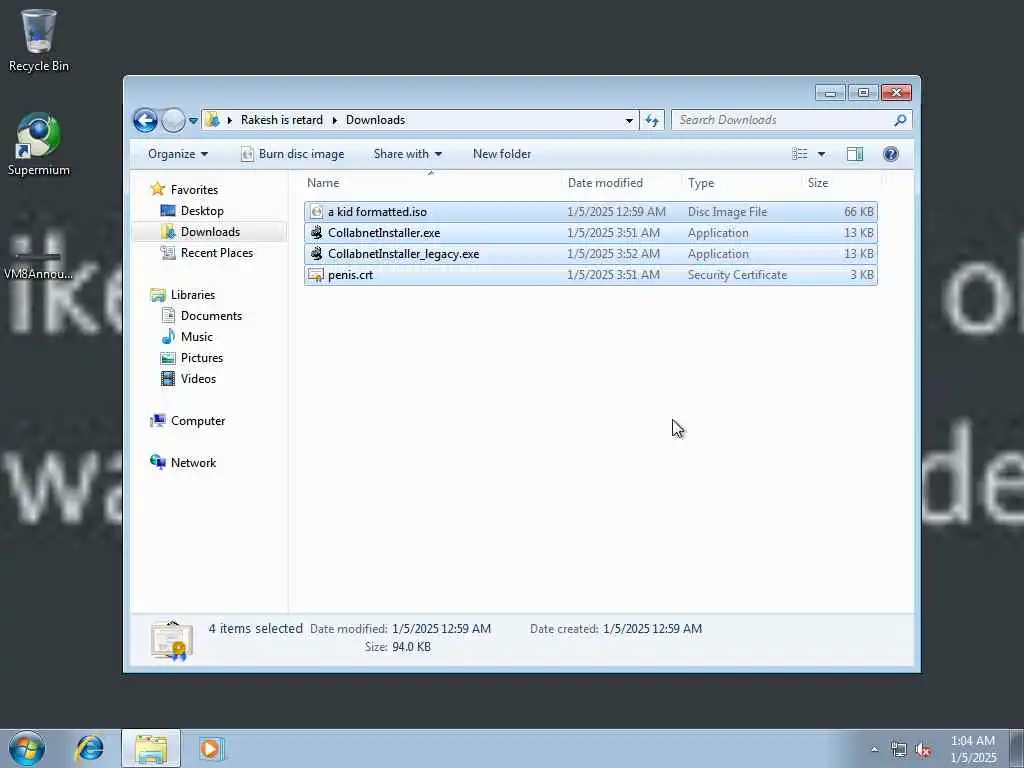Click the certificate thumbnail in details pane

[x=171, y=639]
